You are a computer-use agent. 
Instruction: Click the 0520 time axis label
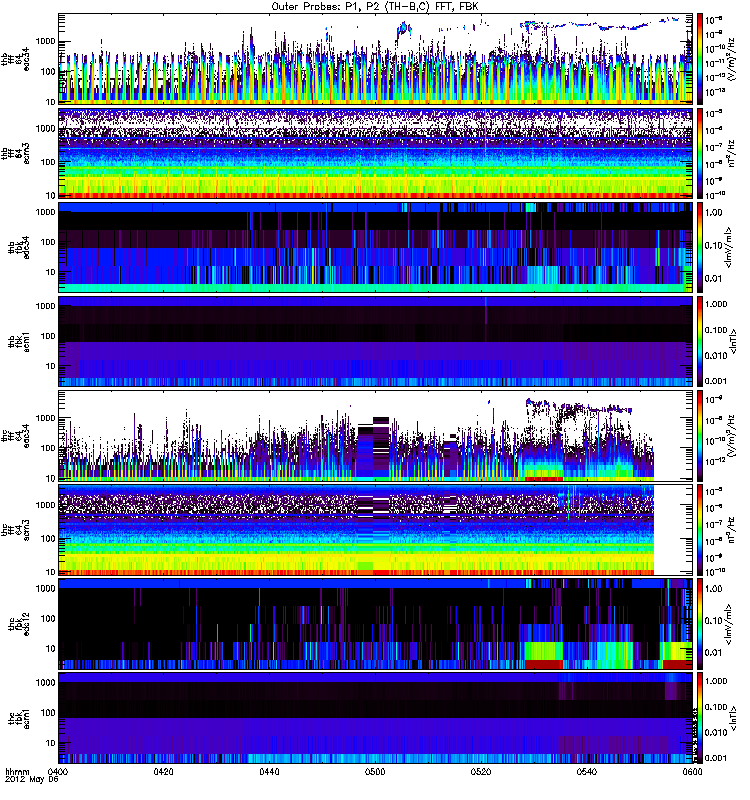click(481, 771)
